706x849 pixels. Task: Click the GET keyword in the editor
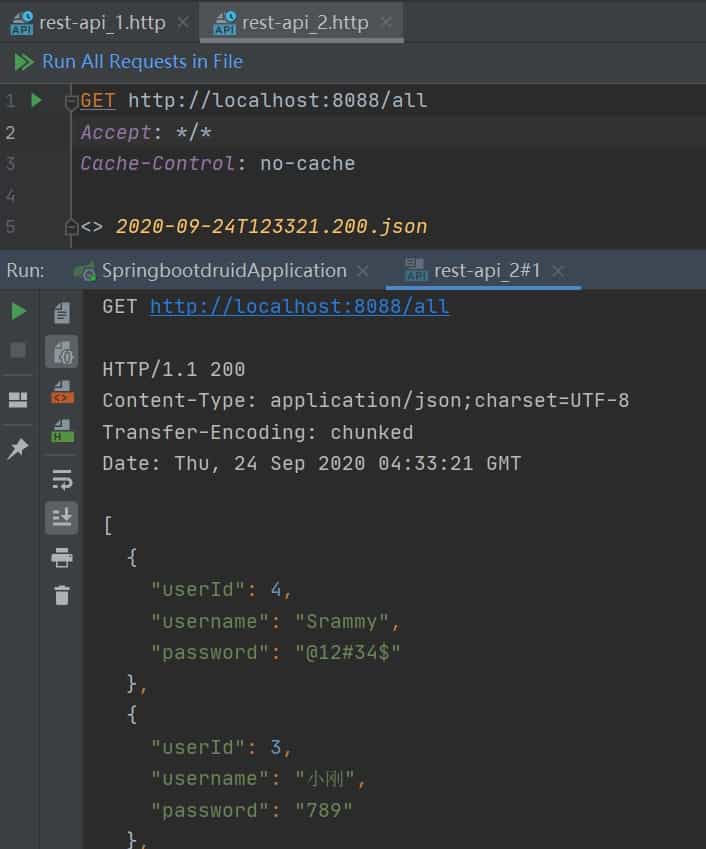(97, 101)
